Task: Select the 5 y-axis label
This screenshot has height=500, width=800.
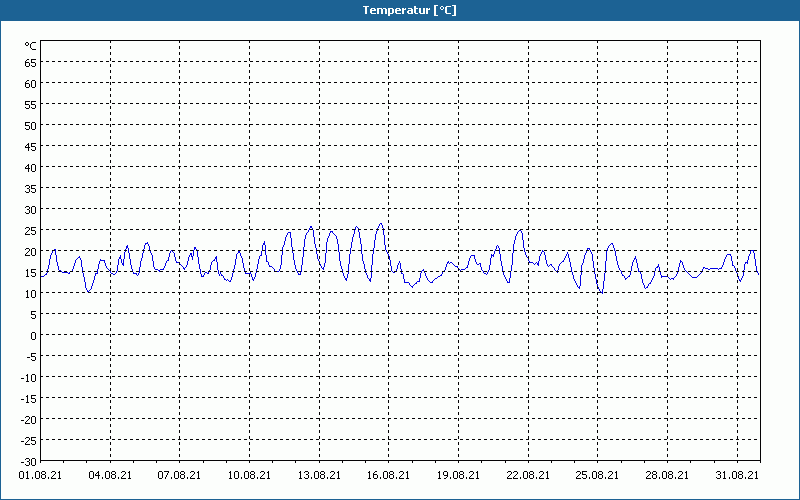Action: (x=34, y=315)
